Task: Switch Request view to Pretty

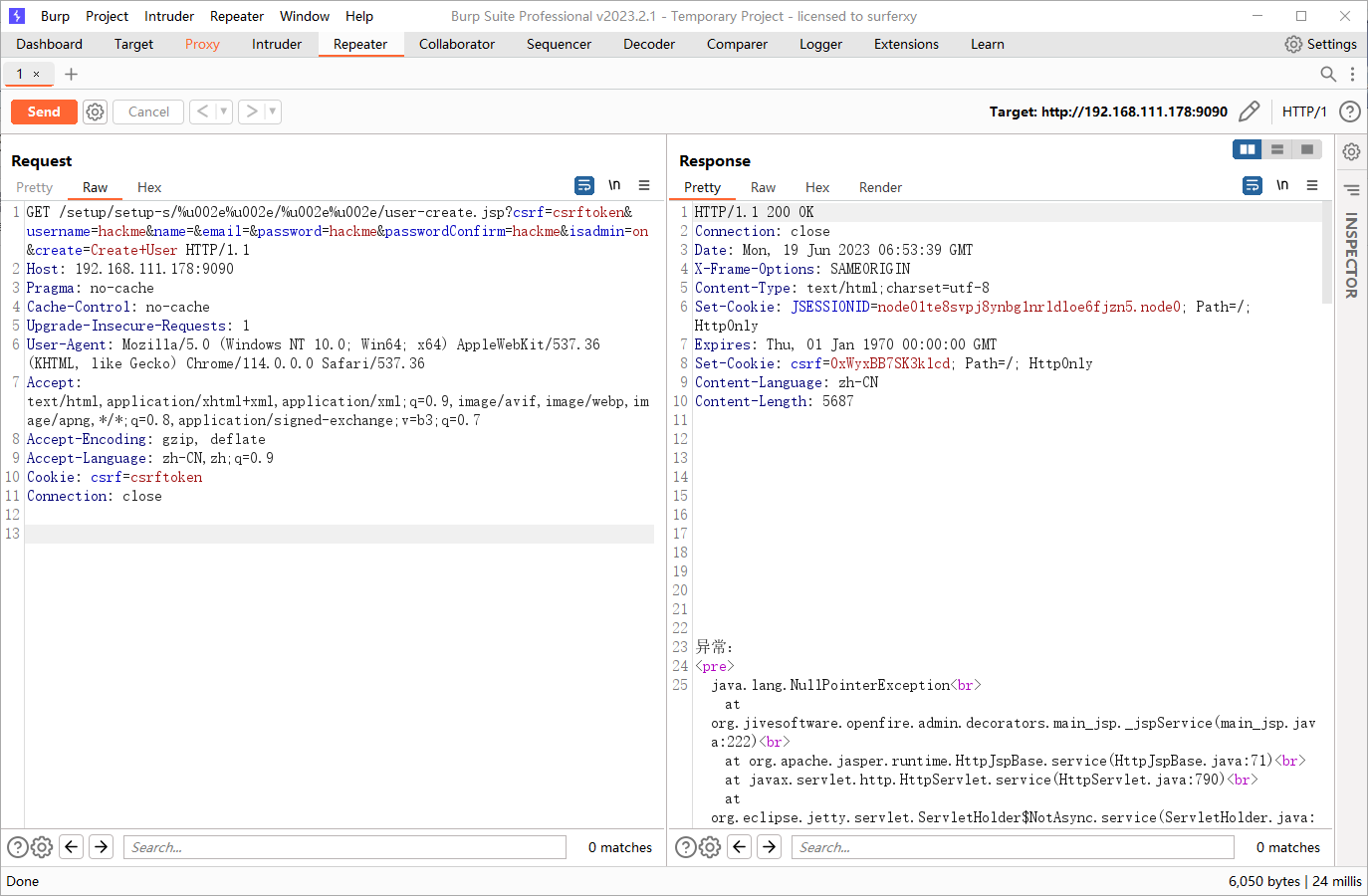Action: click(x=34, y=187)
